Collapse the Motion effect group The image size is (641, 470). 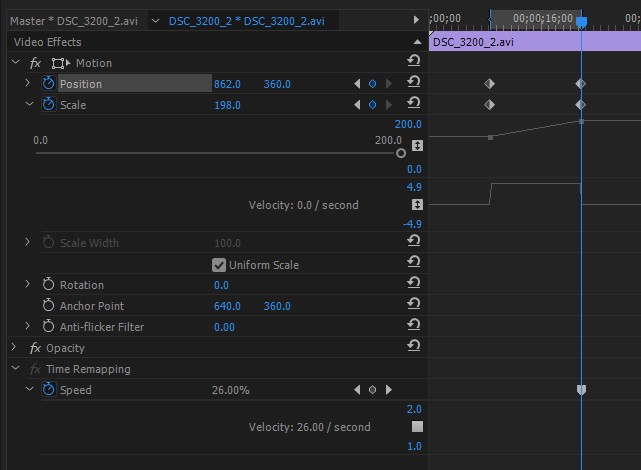click(16, 62)
